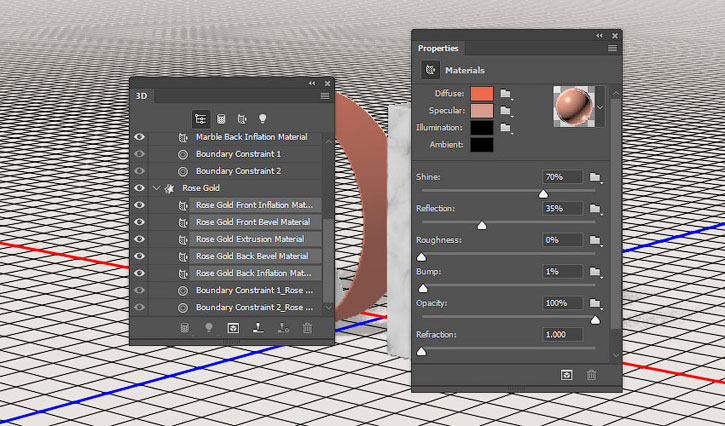Collapse the 3D panel to icons
The width and height of the screenshot is (725, 426).
pos(312,83)
